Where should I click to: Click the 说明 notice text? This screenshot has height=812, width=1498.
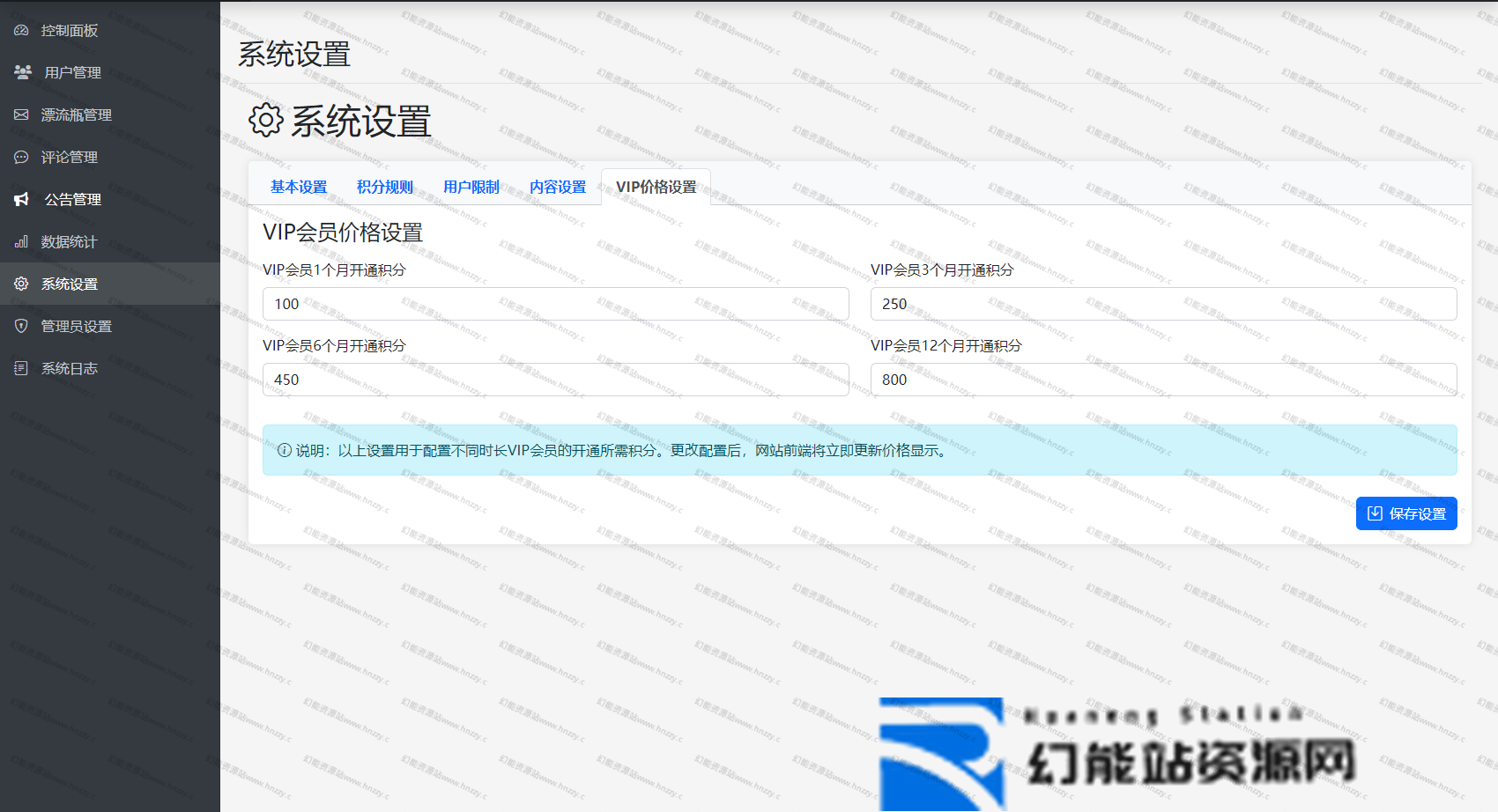pos(623,450)
